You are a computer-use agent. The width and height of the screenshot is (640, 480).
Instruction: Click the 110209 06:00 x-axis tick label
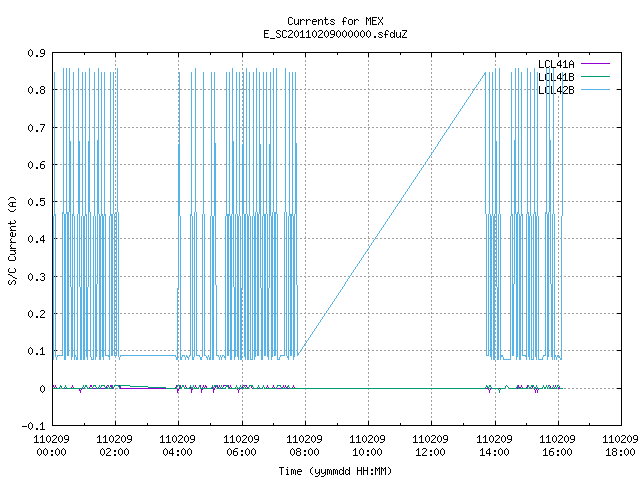241,446
